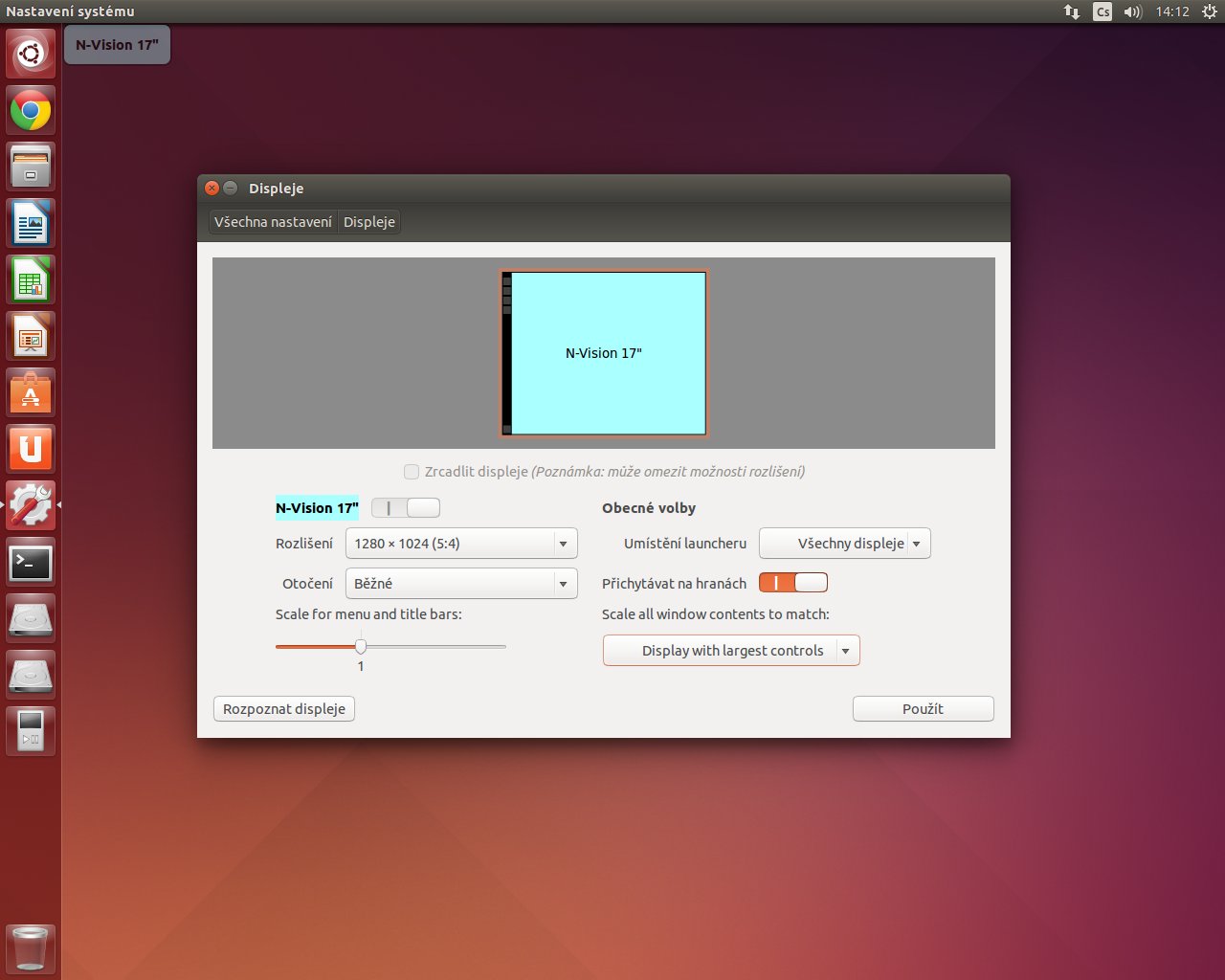Expand the Otočení rotation dropdown
Image resolution: width=1225 pixels, height=980 pixels.
pyautogui.click(x=460, y=584)
